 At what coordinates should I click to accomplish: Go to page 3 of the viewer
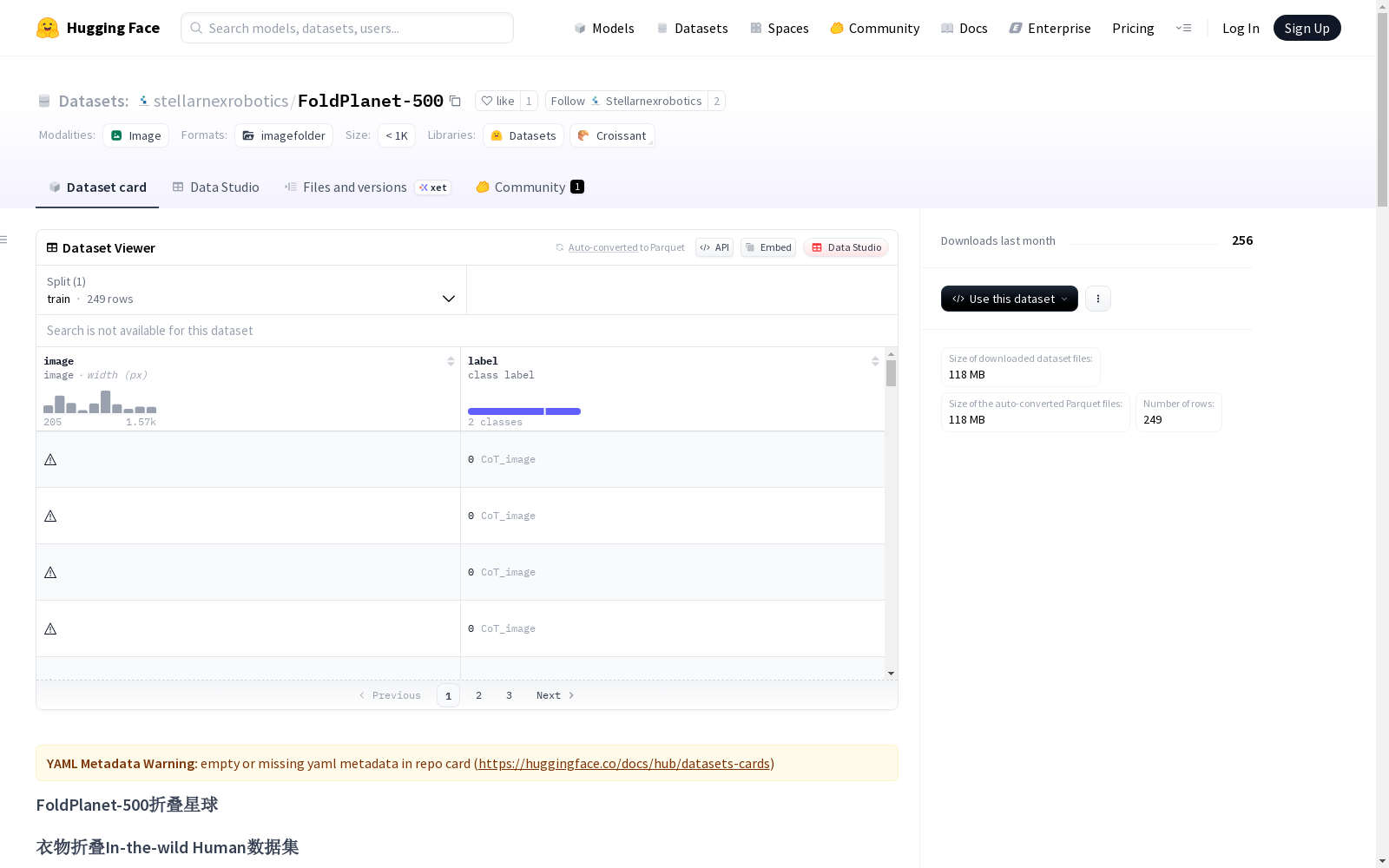pyautogui.click(x=509, y=695)
